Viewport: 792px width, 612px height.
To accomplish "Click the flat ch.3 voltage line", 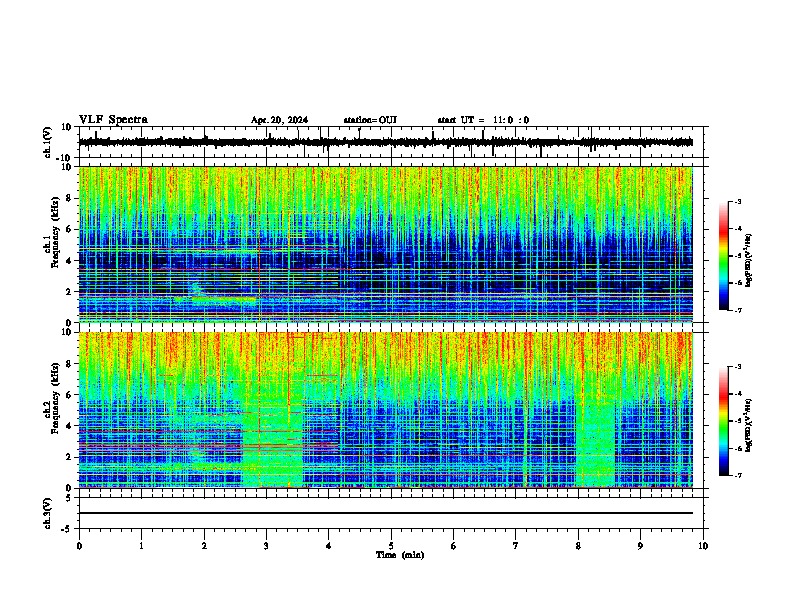I will tap(386, 513).
